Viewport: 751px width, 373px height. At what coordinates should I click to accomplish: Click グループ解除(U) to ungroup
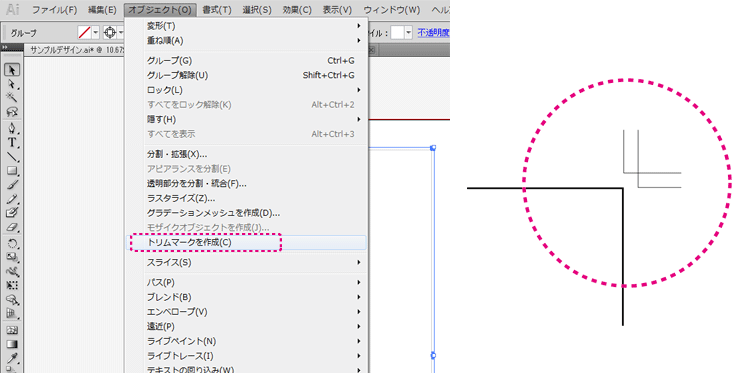(x=177, y=75)
